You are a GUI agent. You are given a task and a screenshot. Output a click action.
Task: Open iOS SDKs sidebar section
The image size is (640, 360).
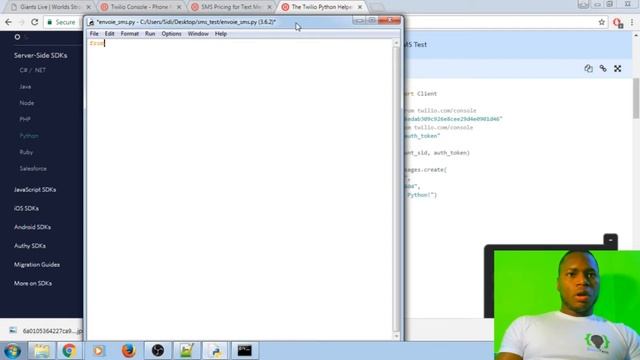(x=27, y=208)
